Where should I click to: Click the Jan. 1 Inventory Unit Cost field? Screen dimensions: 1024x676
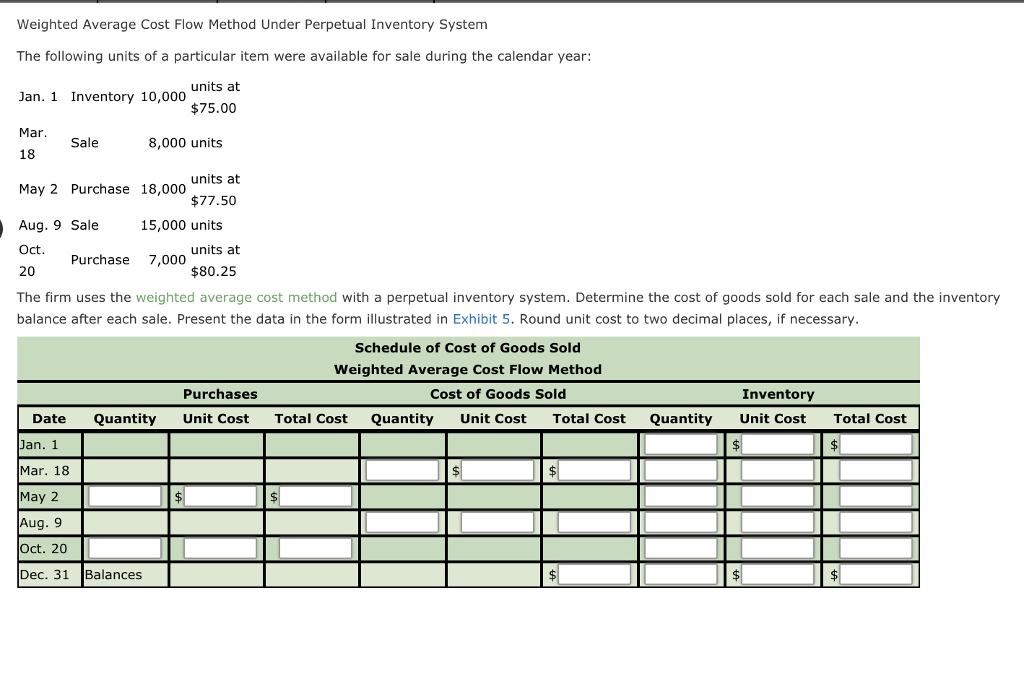775,443
